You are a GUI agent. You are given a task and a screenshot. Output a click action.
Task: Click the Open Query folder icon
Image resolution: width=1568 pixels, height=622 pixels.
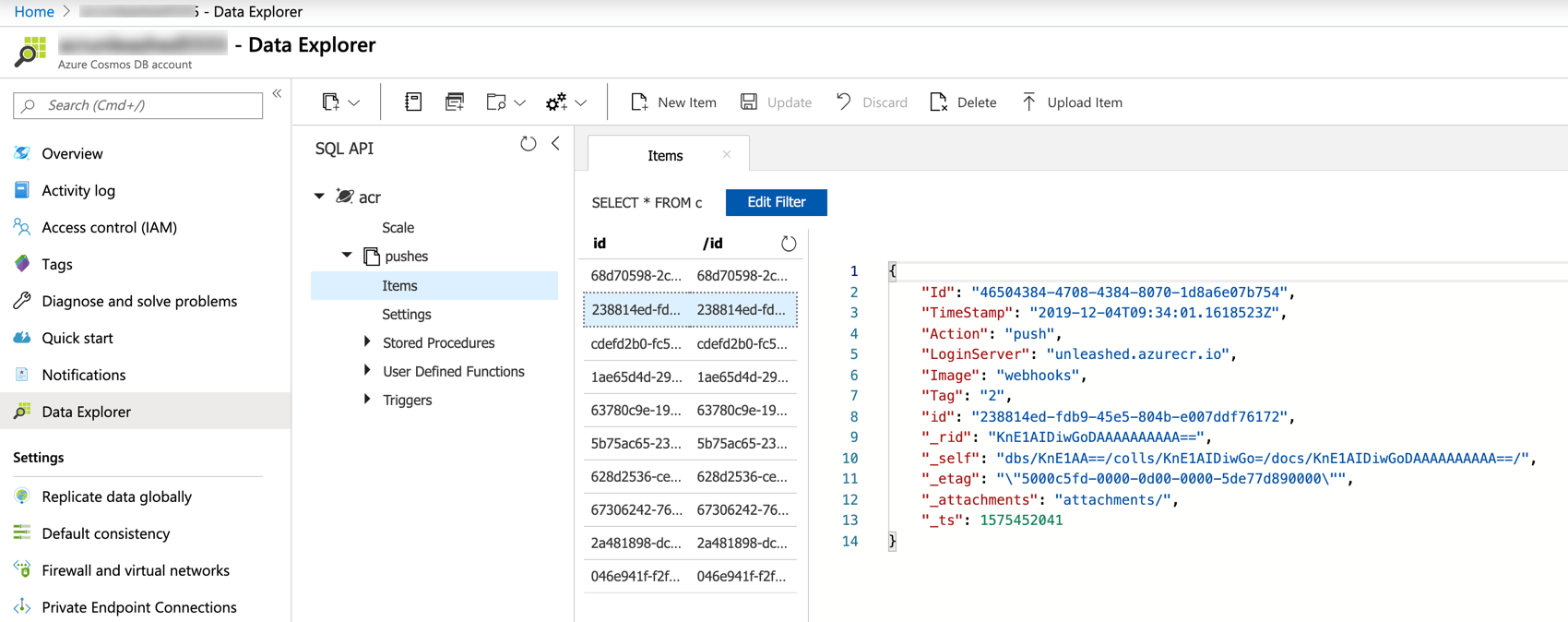click(x=496, y=102)
